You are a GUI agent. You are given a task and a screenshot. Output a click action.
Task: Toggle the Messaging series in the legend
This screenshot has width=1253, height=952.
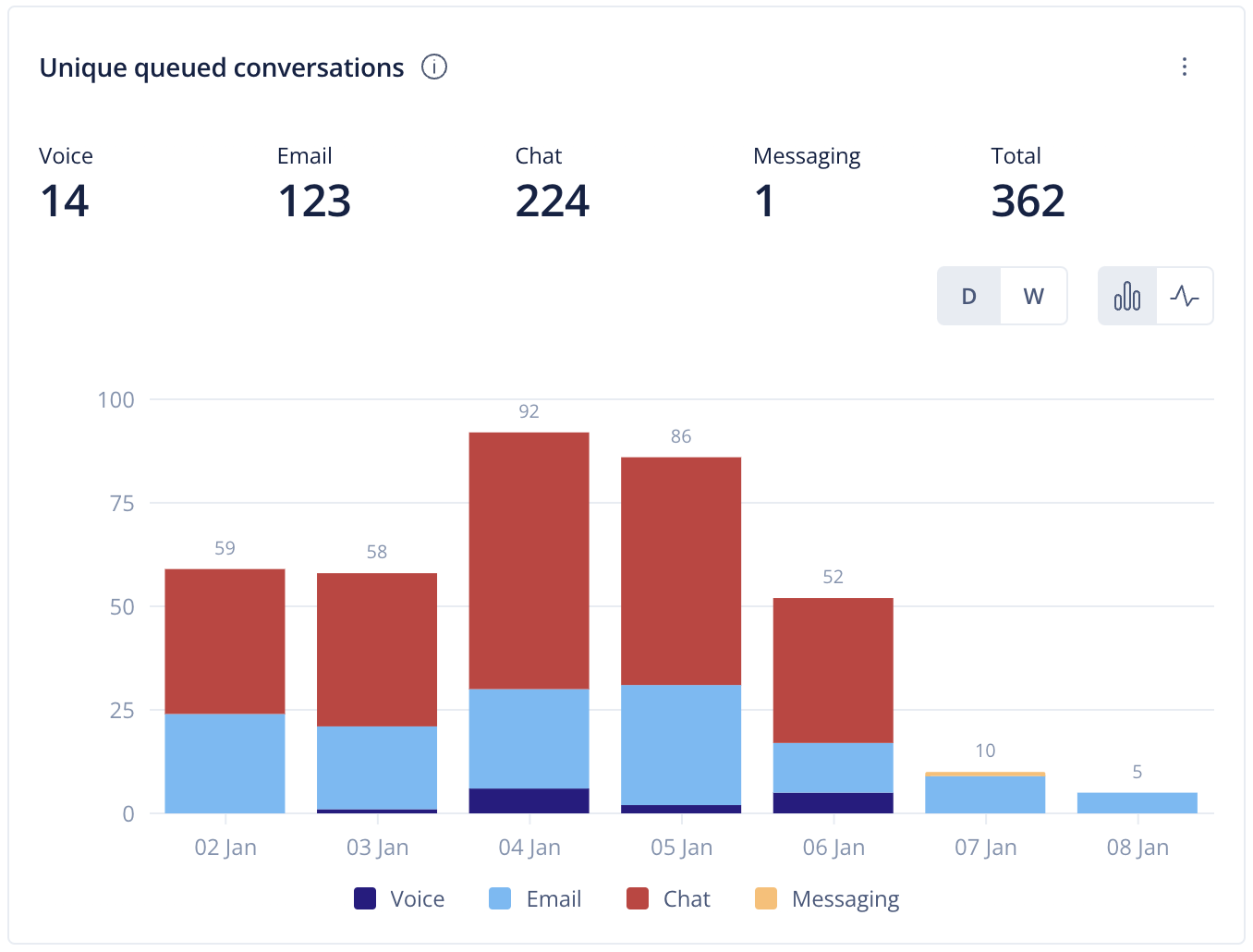click(x=827, y=898)
